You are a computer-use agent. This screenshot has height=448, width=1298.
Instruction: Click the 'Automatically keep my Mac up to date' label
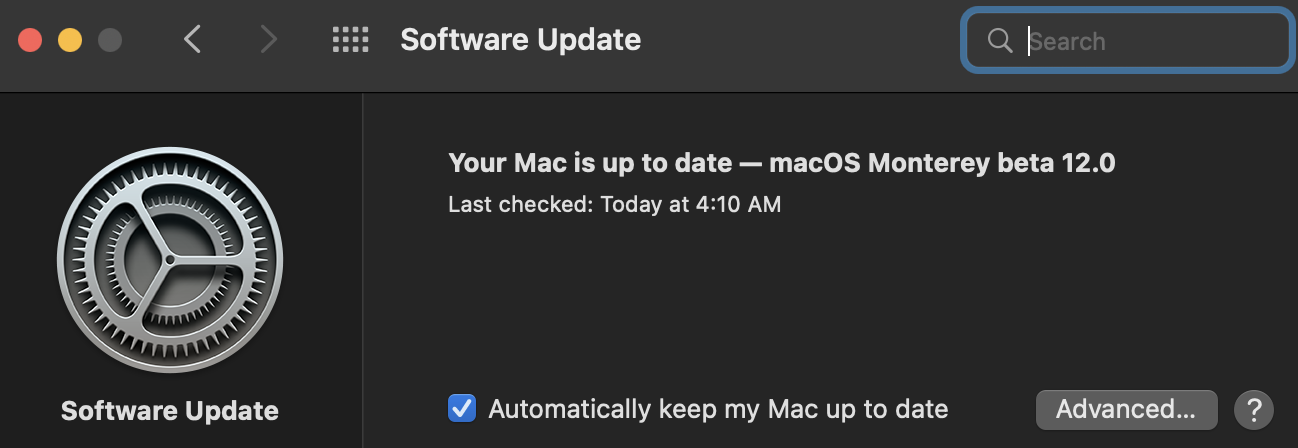pyautogui.click(x=717, y=409)
